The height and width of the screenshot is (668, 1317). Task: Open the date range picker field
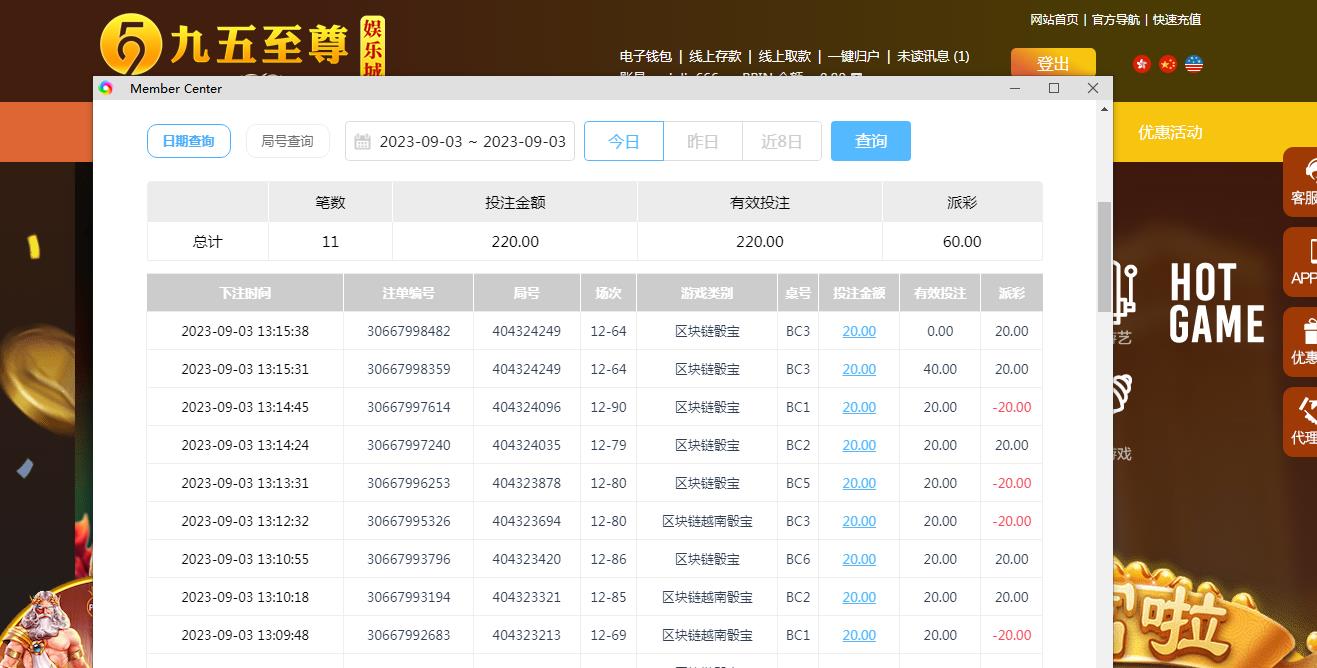coord(471,141)
